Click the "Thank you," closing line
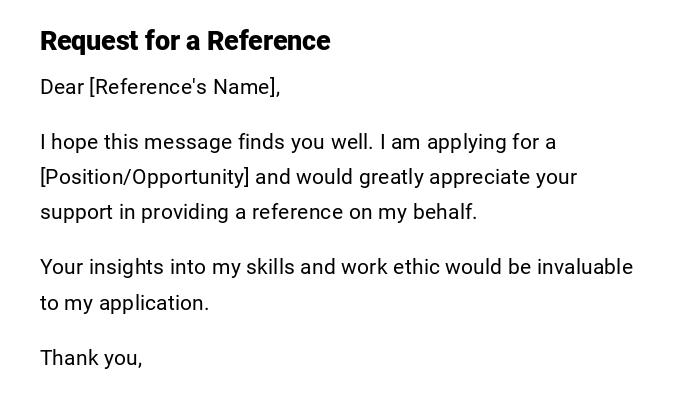Image resolution: width=700 pixels, height=420 pixels. coord(91,357)
